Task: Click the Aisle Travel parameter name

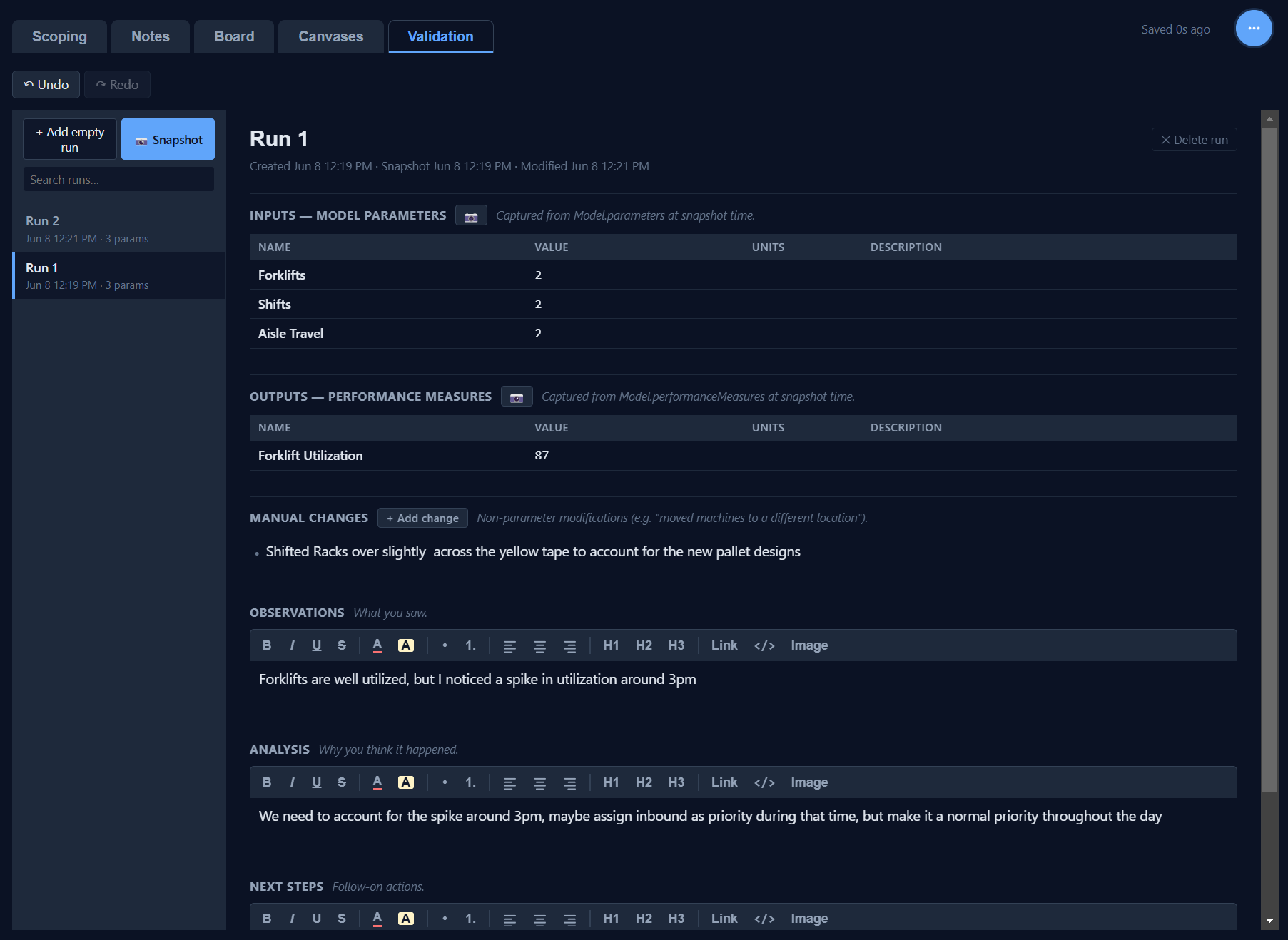Action: coord(290,334)
